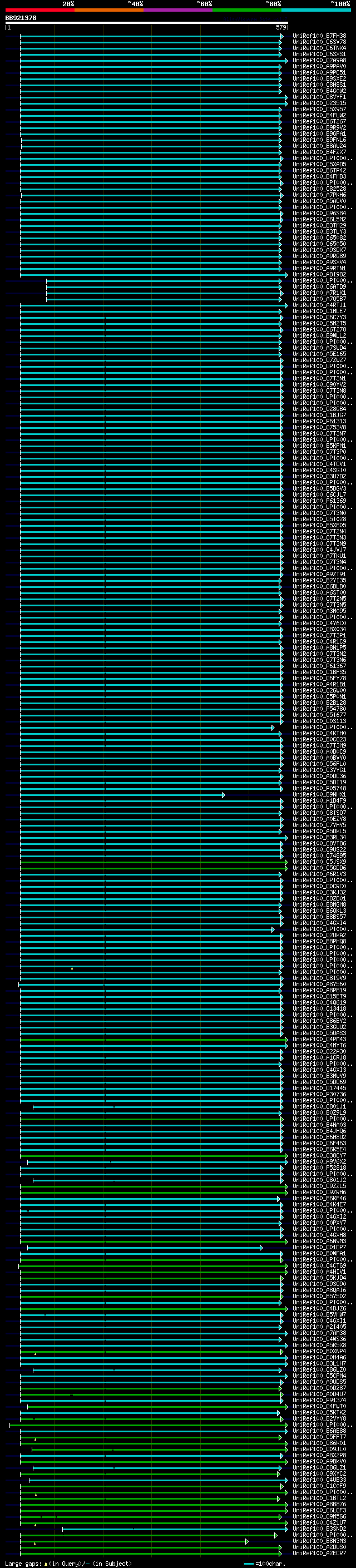Image resolution: width=356 pixels, height=1568 pixels.
Task: Select hit UniRef100_Q0CRC0
Action: click(319, 887)
